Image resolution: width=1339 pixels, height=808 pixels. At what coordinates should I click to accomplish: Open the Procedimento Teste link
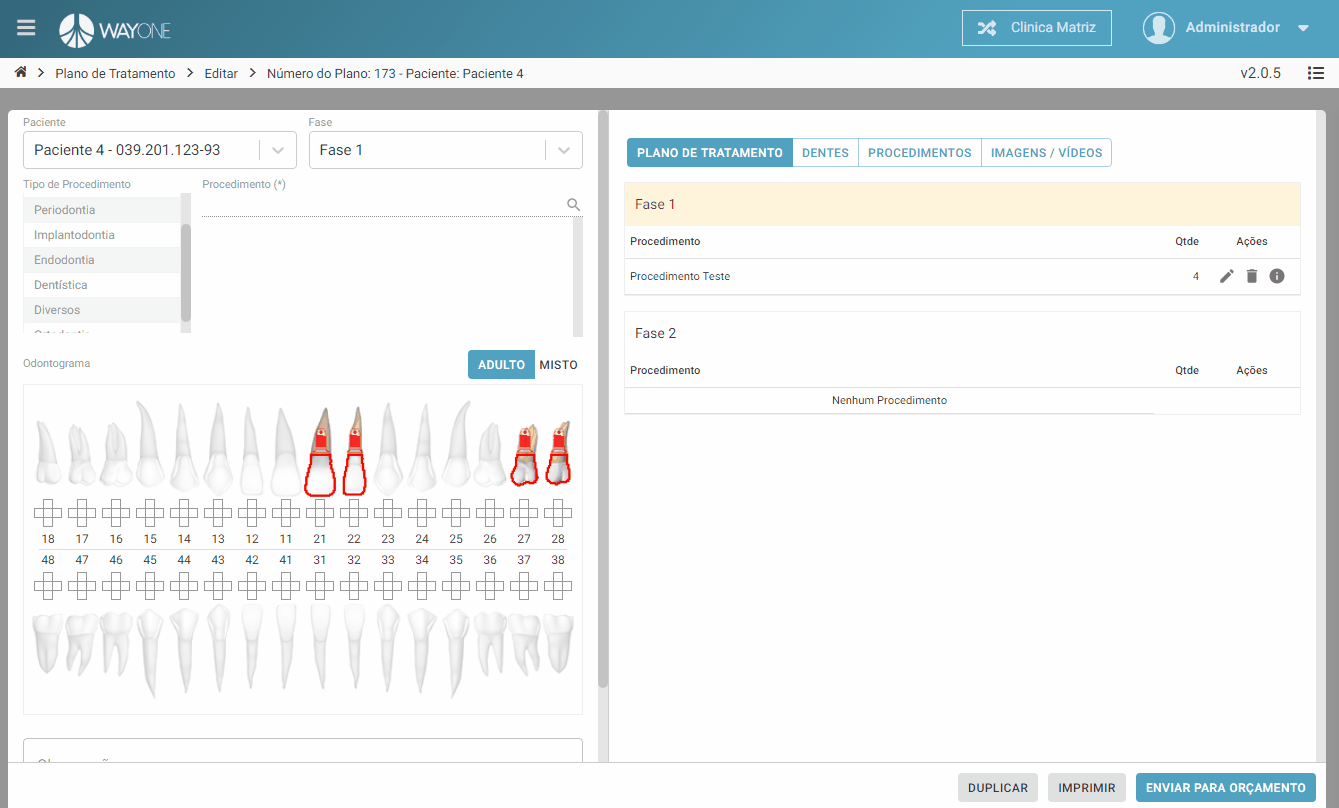coord(680,276)
